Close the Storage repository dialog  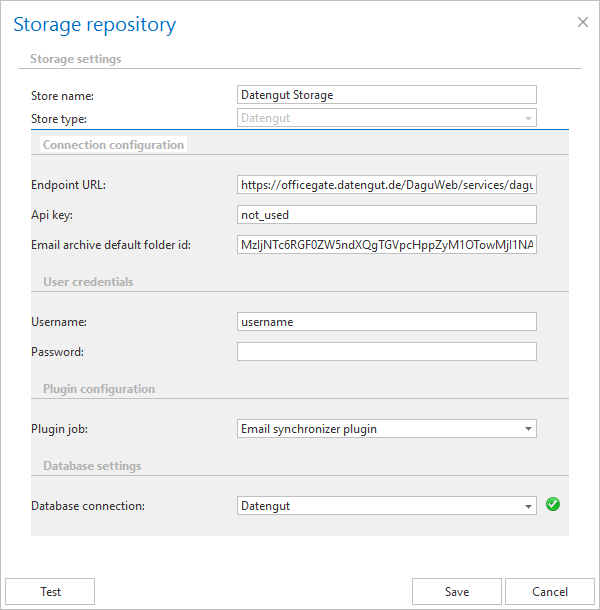click(583, 21)
